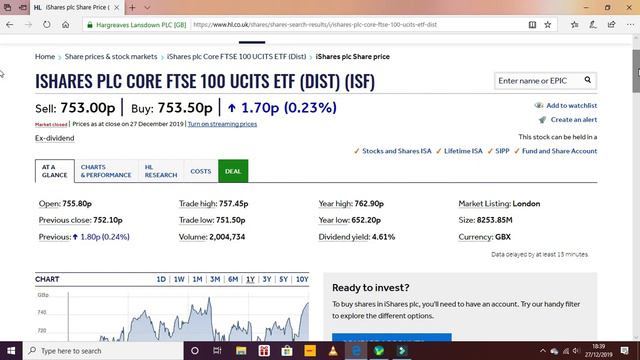The width and height of the screenshot is (640, 360).
Task: Open reading view book icon
Action: tap(532, 25)
